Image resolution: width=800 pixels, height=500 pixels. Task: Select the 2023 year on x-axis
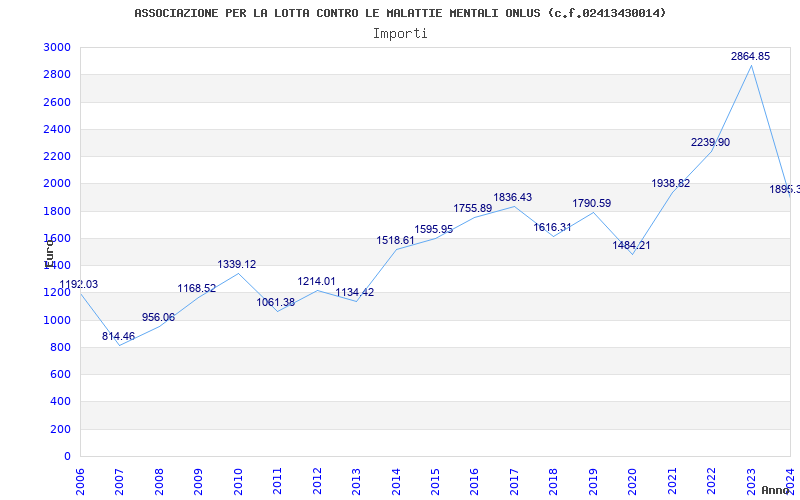coord(751,480)
